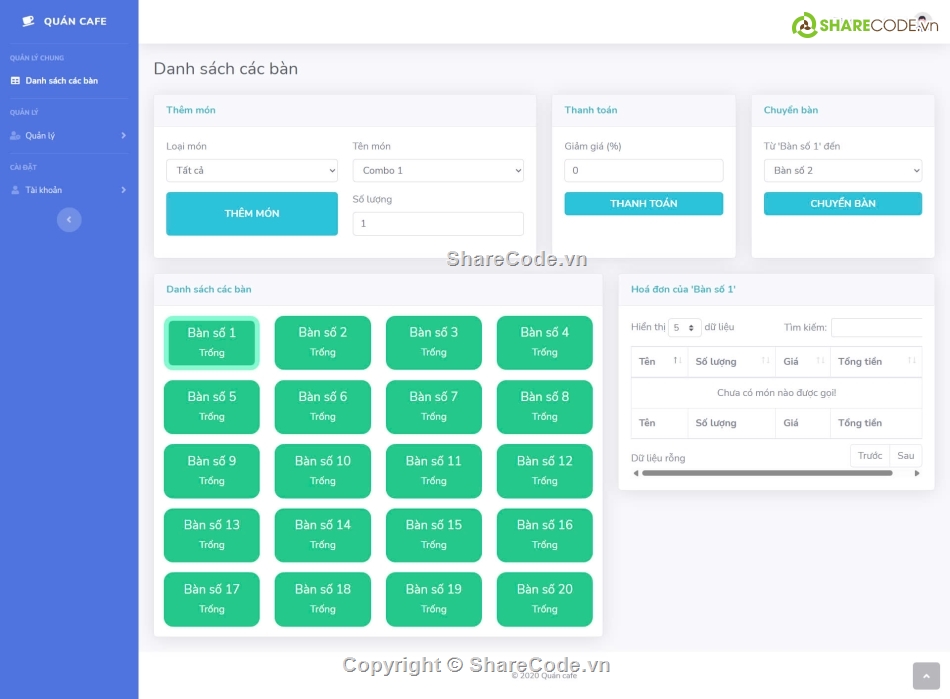Click the THÊM MÓN button
The image size is (950, 699).
tap(251, 214)
